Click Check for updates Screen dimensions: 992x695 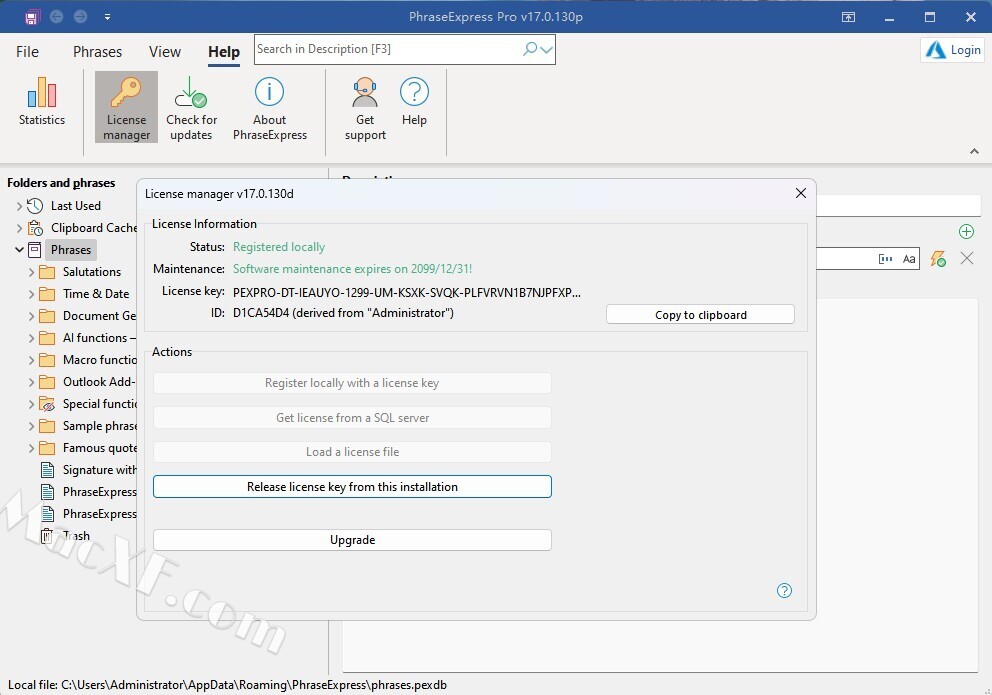click(191, 108)
